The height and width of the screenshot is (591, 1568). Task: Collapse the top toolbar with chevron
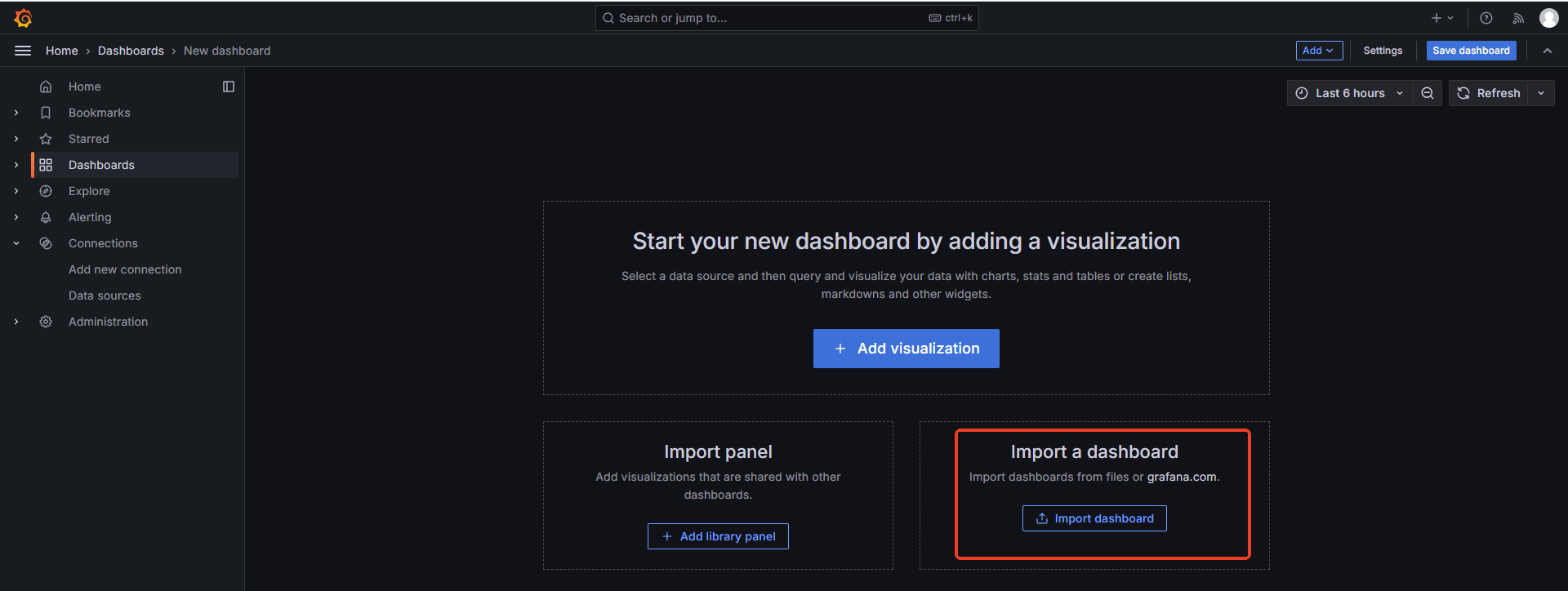click(x=1548, y=51)
